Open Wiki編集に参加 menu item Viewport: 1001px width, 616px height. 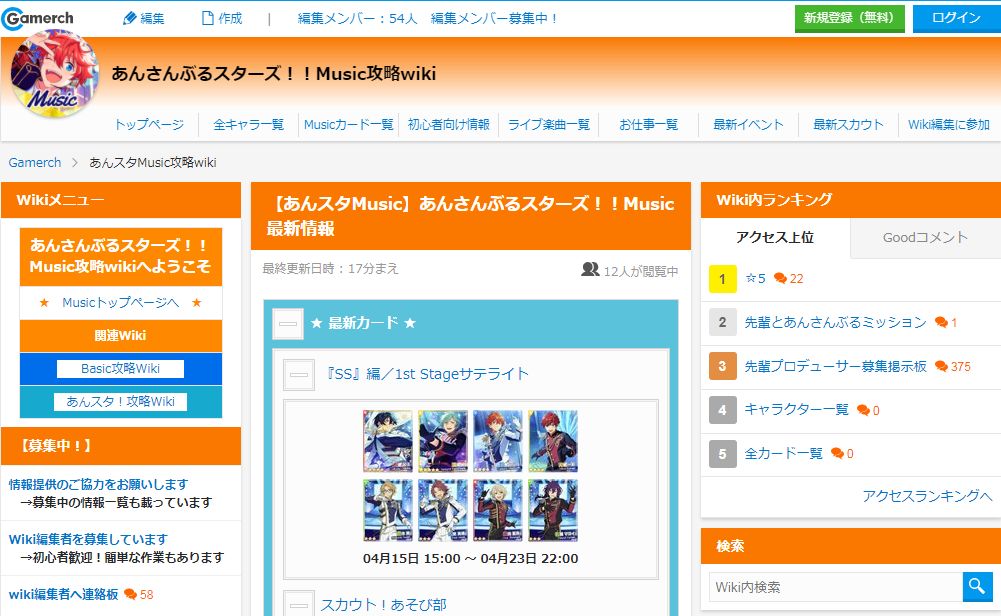tap(949, 124)
